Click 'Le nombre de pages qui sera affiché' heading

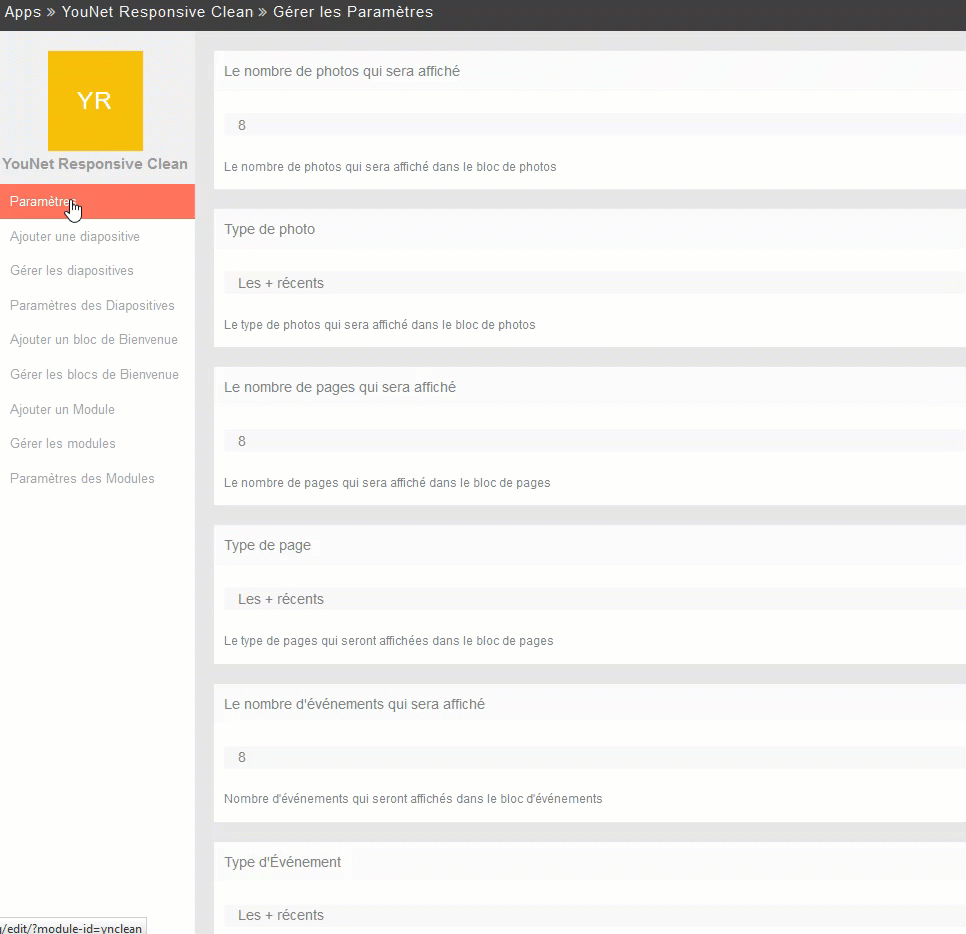coord(340,388)
